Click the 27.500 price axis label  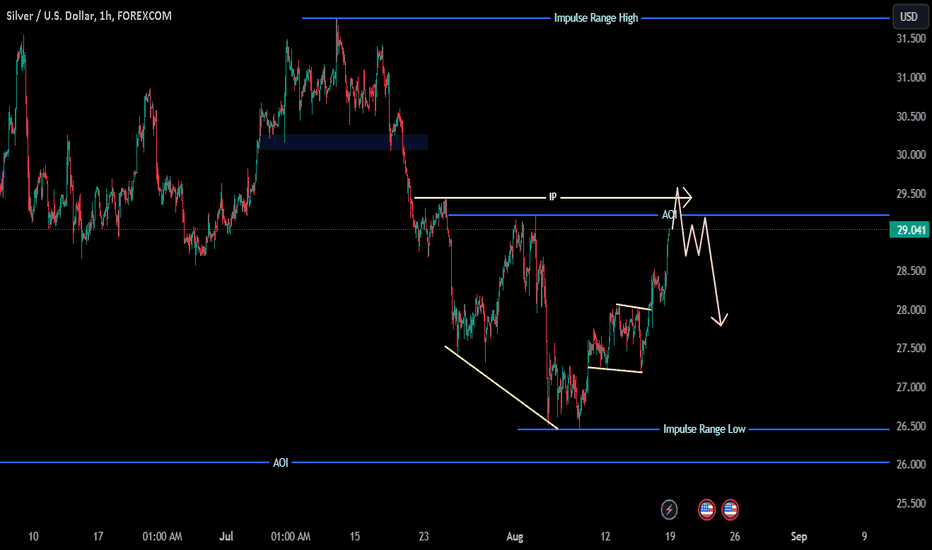pyautogui.click(x=910, y=348)
